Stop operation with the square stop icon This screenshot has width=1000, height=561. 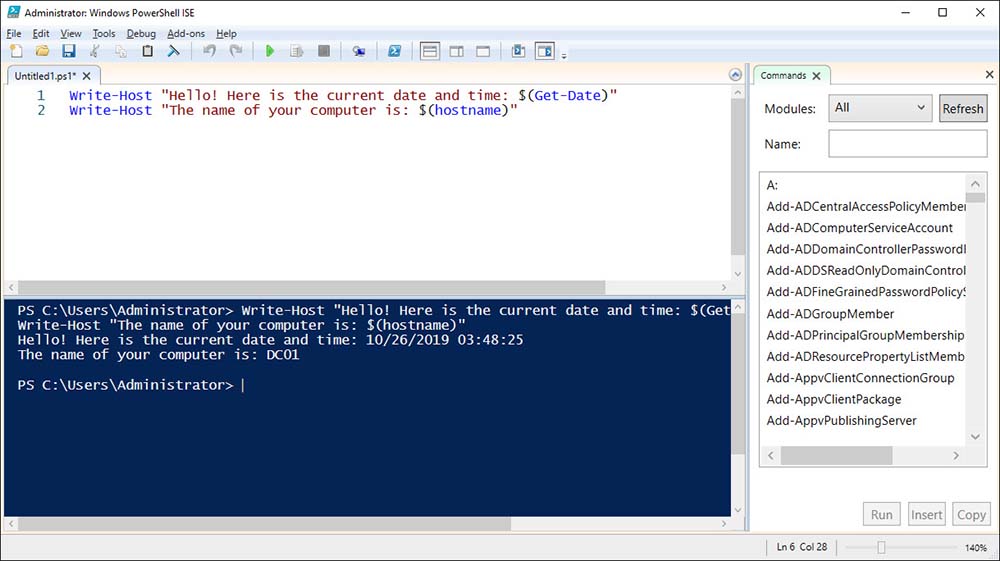[323, 51]
